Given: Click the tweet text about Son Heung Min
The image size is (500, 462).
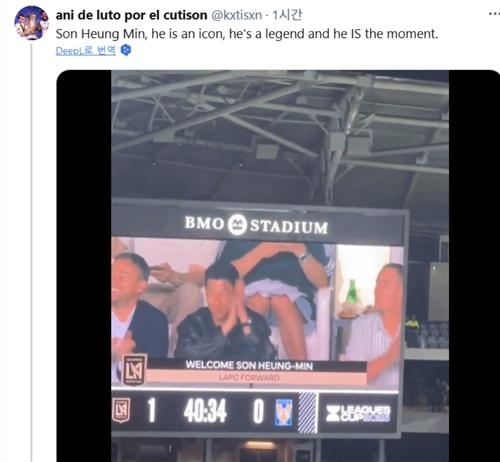Looking at the screenshot, I should click(247, 34).
